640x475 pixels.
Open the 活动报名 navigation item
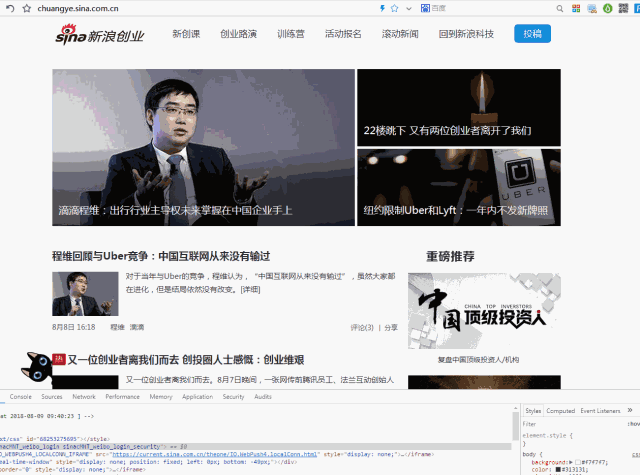[x=343, y=34]
